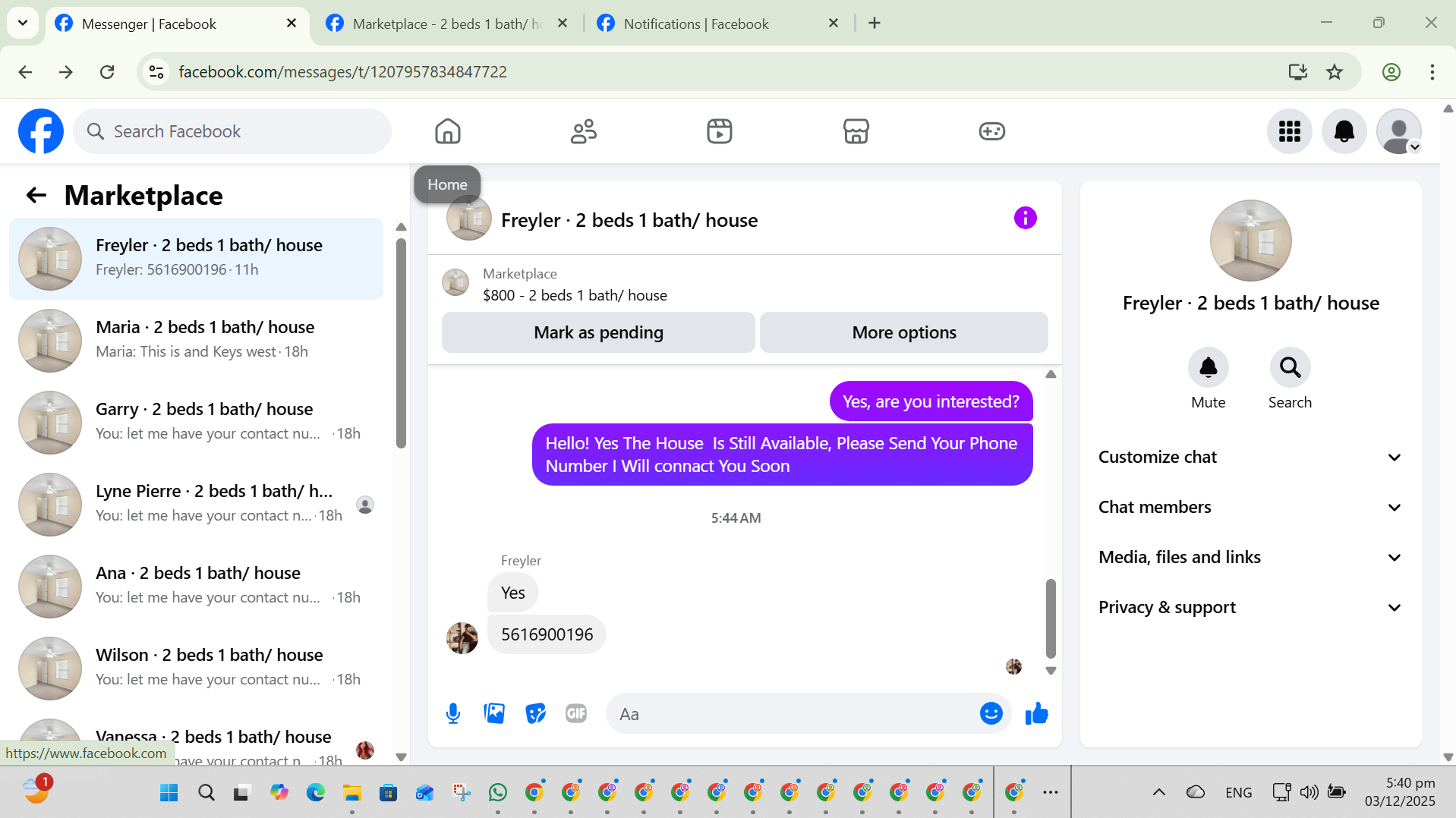Show hidden system tray icons
The width and height of the screenshot is (1456, 818).
[x=1158, y=792]
